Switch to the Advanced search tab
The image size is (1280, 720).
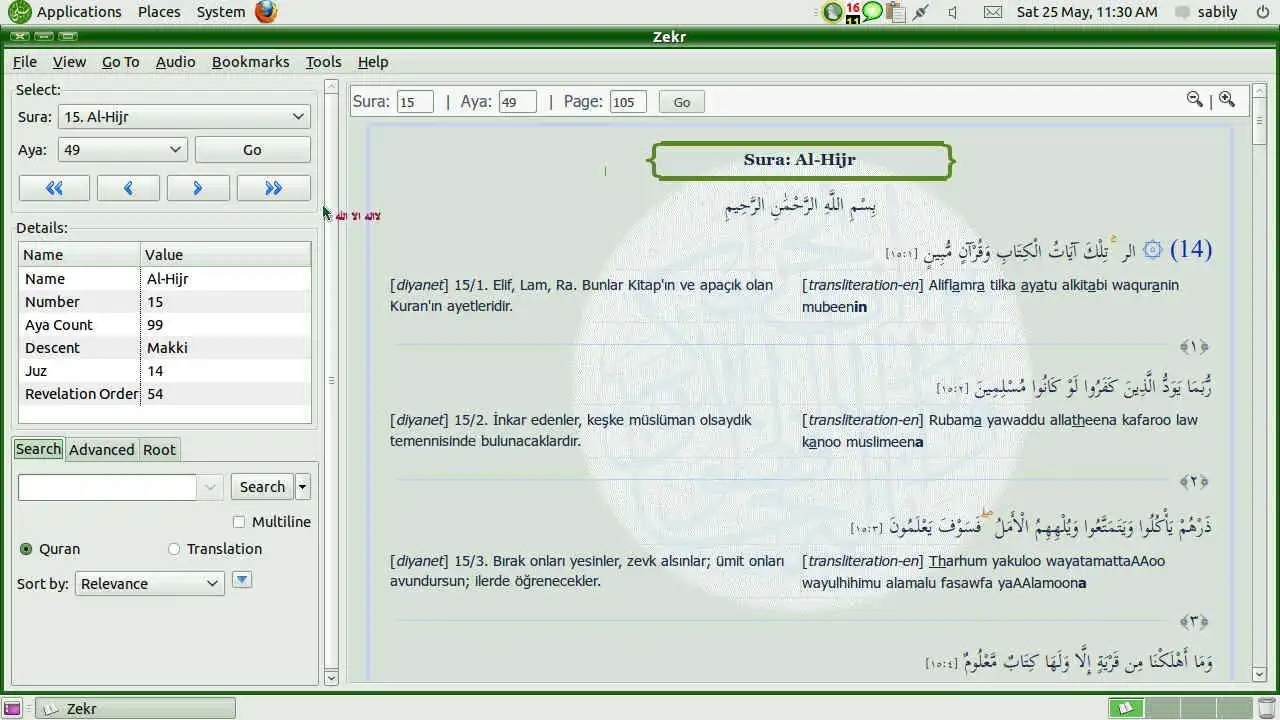101,450
